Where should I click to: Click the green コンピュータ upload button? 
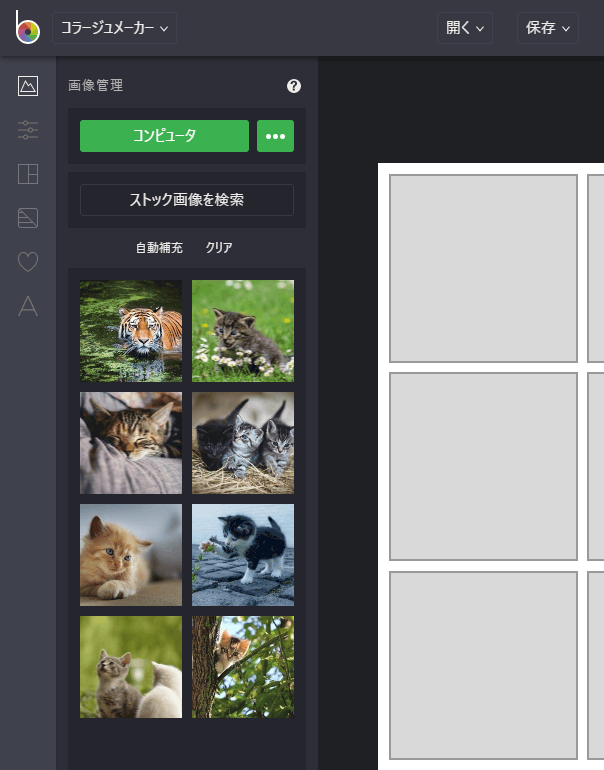pyautogui.click(x=165, y=136)
